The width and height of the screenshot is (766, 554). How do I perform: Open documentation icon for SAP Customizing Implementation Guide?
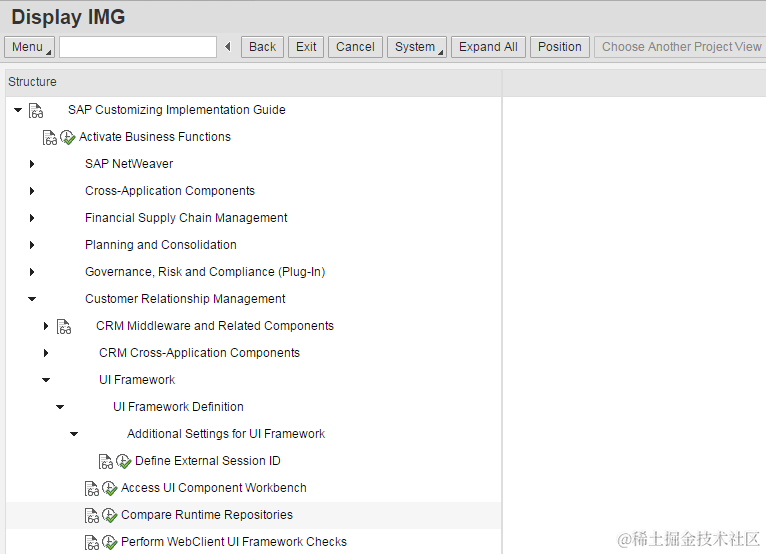36,110
